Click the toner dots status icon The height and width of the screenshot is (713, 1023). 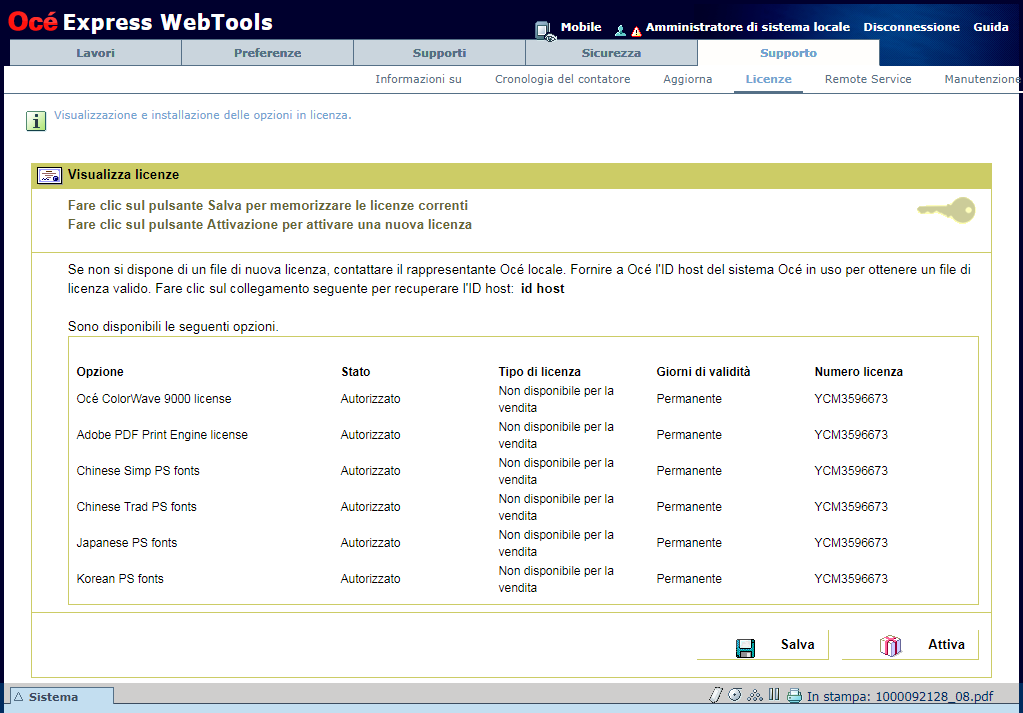(x=755, y=695)
